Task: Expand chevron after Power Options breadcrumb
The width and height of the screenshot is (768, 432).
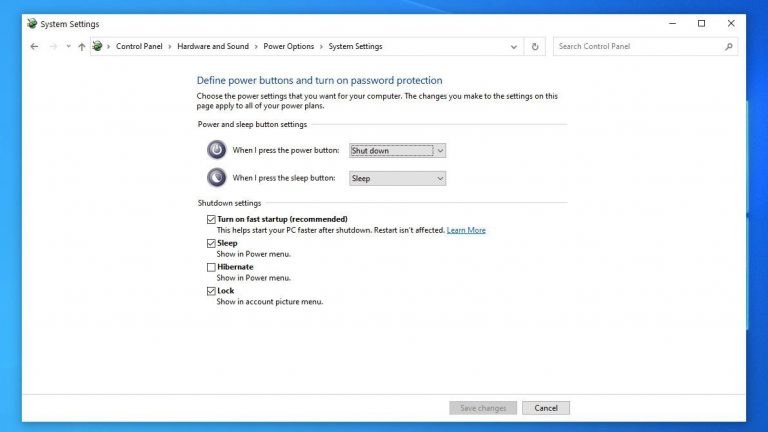Action: (321, 47)
